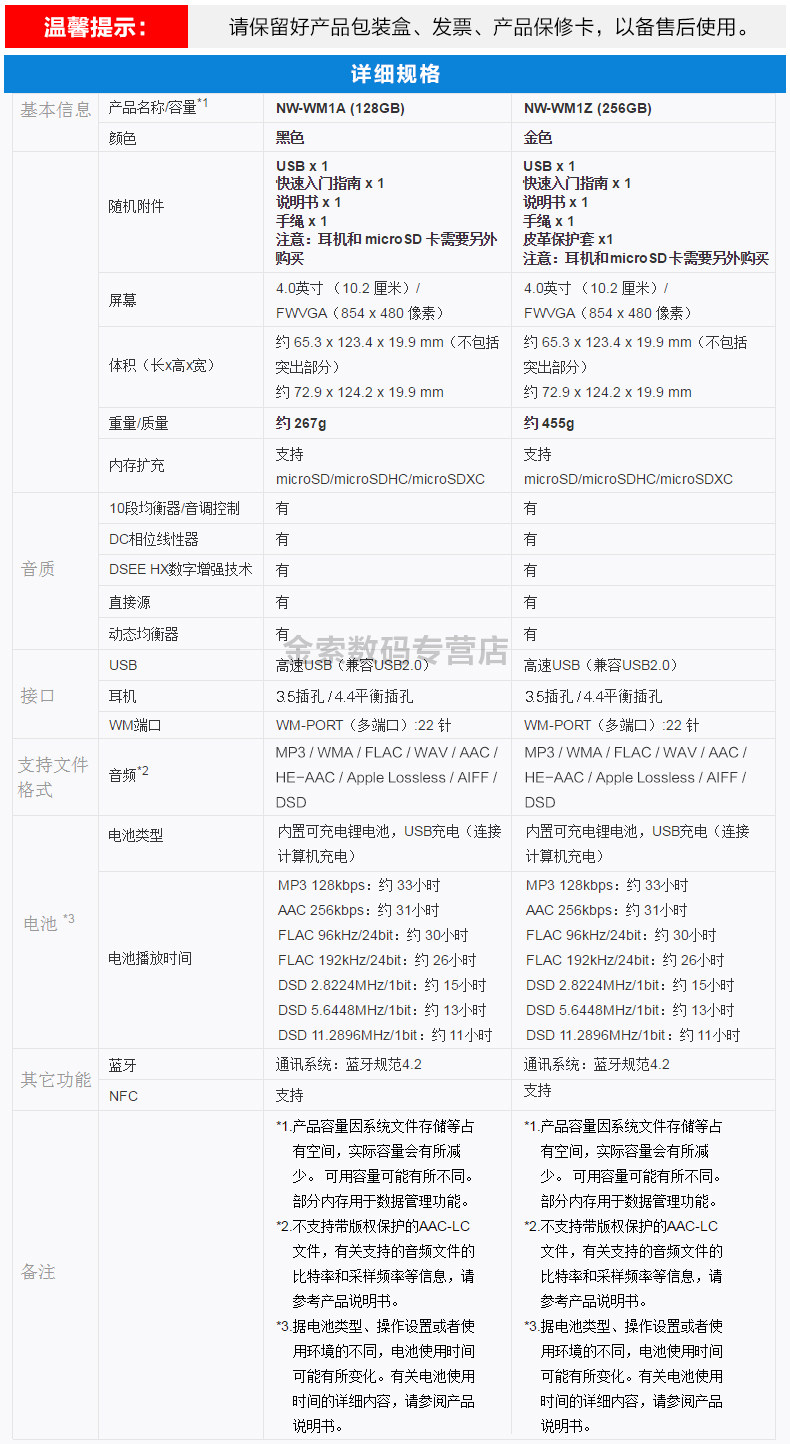790x1444 pixels.
Task: Select the '约 455g' weight value
Action: point(549,423)
